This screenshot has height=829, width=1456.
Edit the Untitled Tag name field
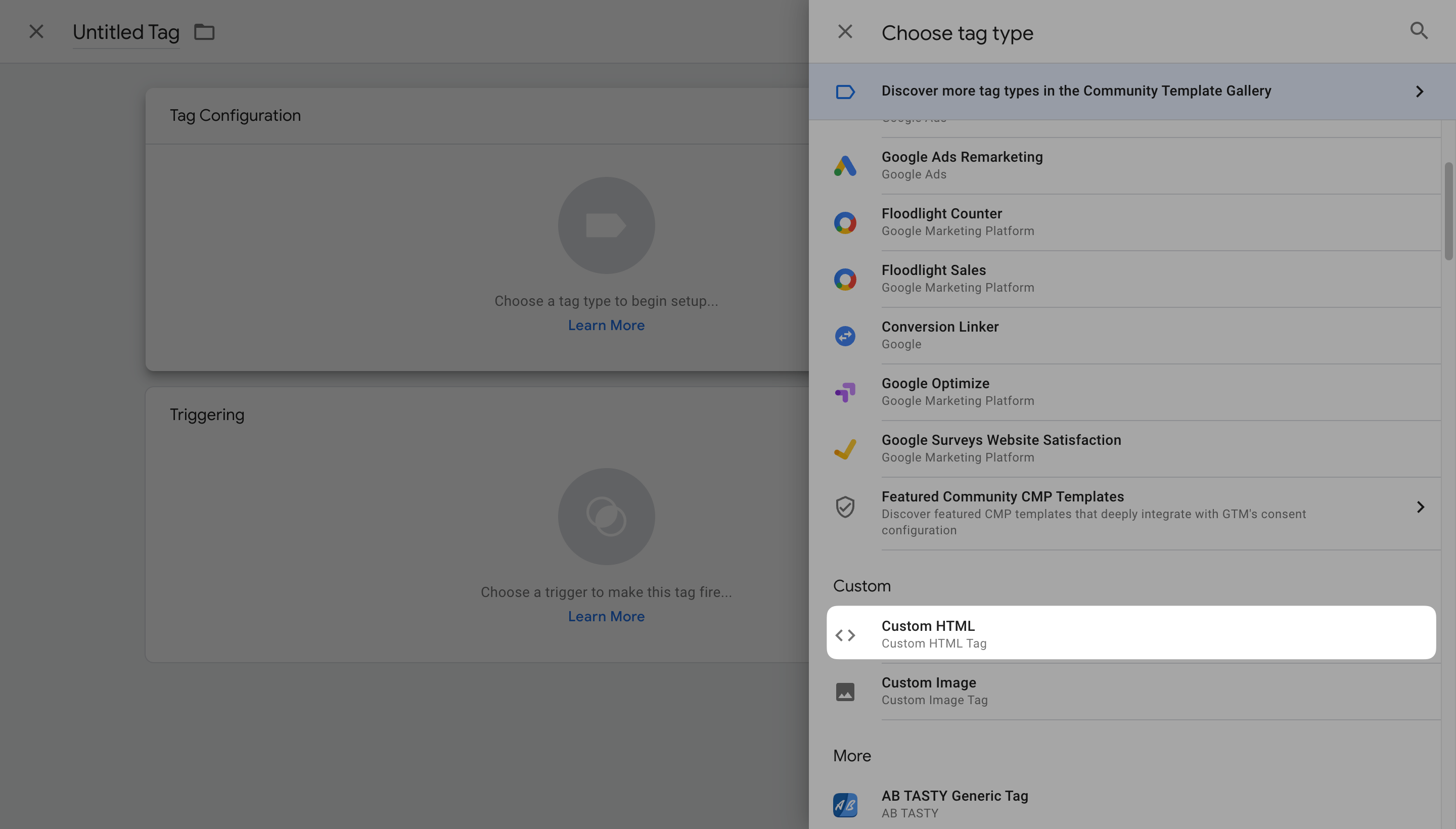[x=126, y=32]
